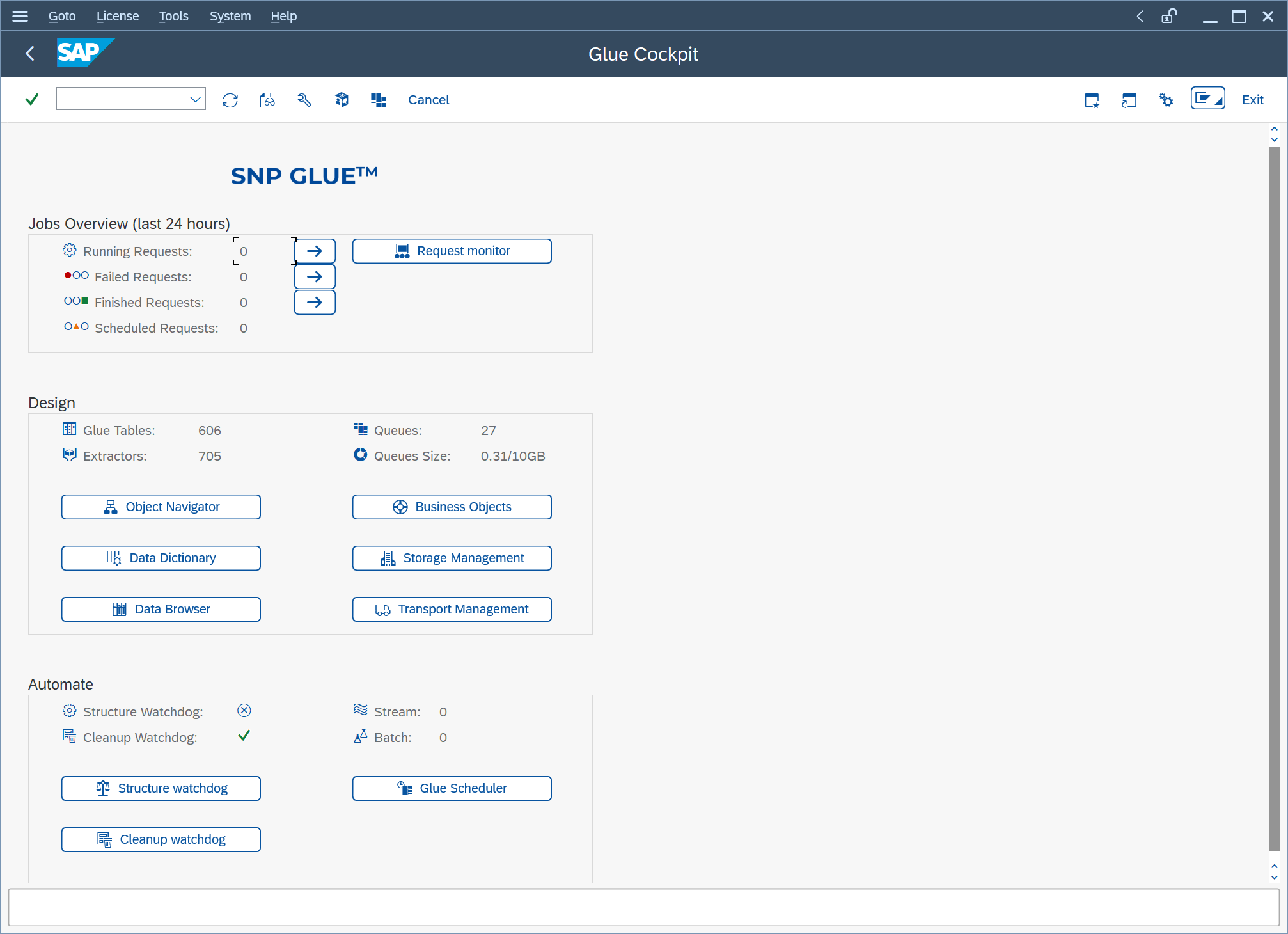The image size is (1288, 934).
Task: Click the Queues Size pie icon
Action: pyautogui.click(x=361, y=455)
